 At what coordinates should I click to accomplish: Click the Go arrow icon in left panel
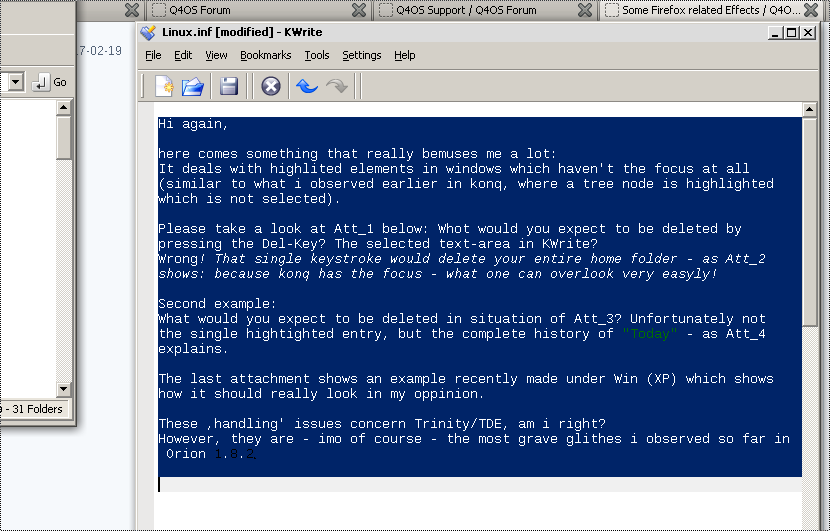[41, 82]
